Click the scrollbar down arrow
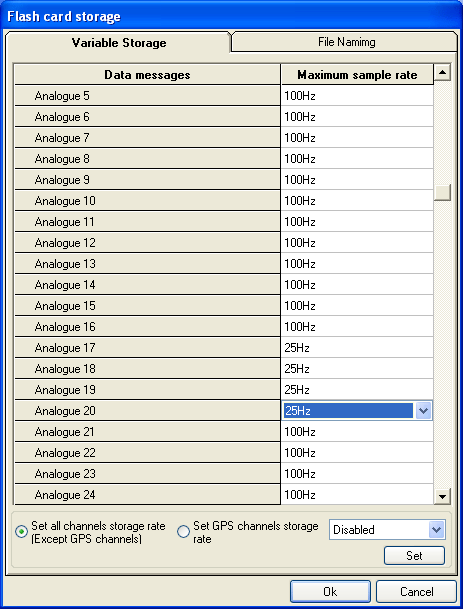 tap(442, 496)
